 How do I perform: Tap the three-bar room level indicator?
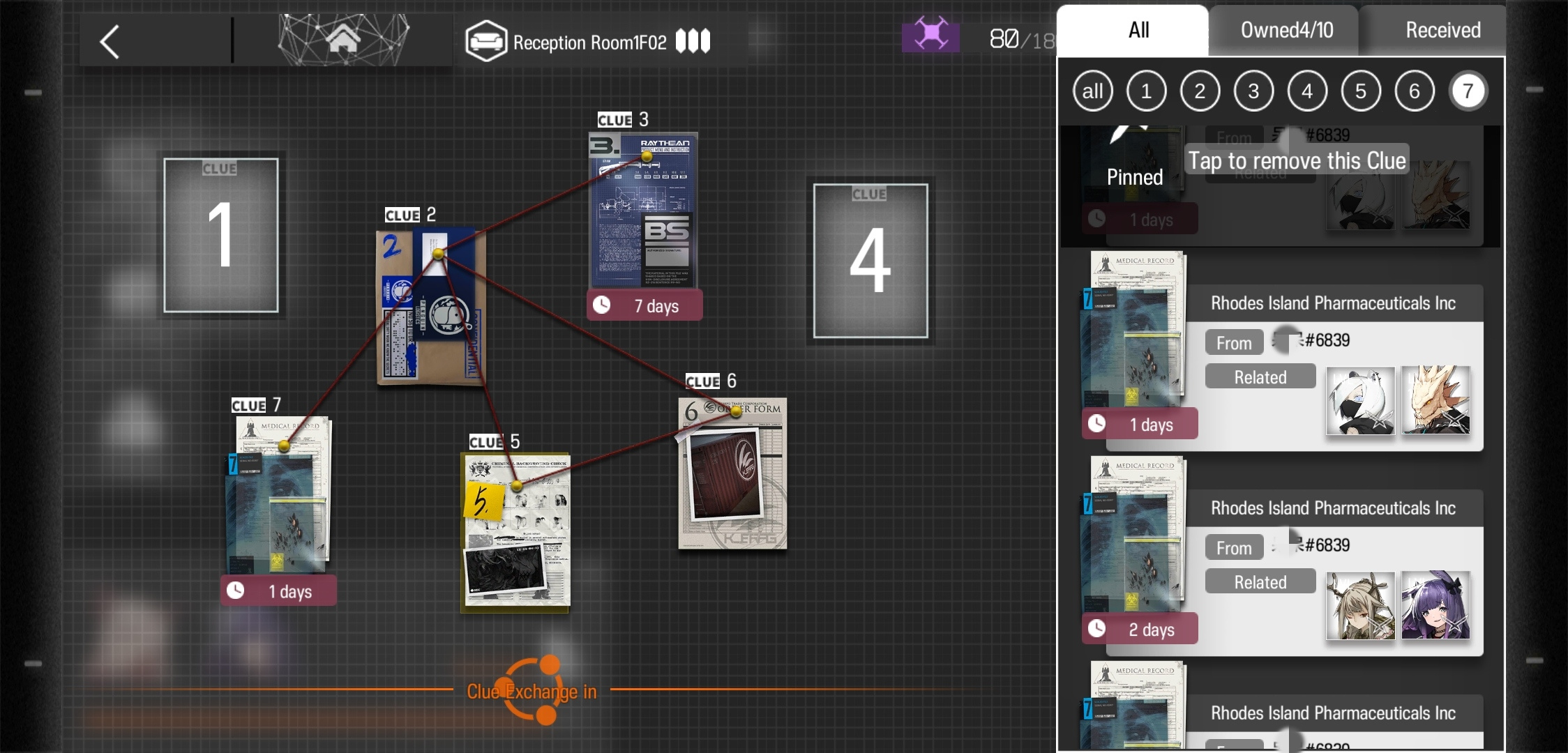coord(693,41)
